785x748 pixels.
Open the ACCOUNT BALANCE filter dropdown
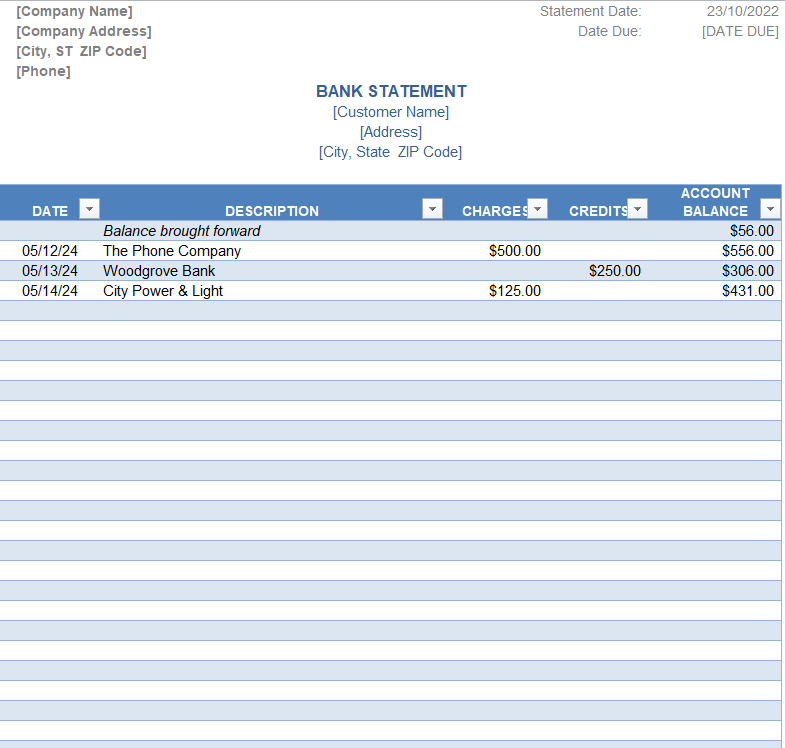click(770, 209)
